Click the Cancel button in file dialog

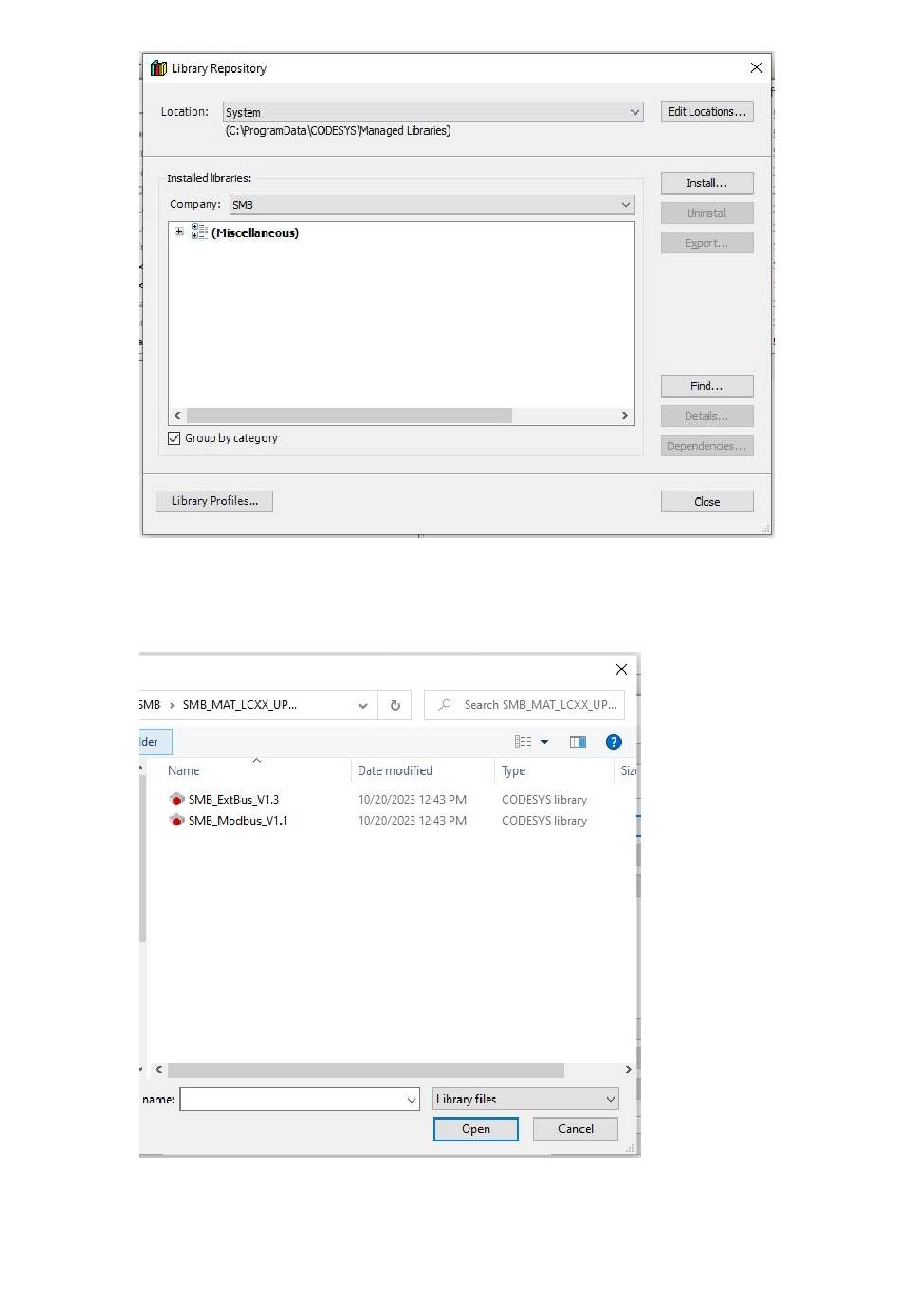click(x=576, y=1129)
